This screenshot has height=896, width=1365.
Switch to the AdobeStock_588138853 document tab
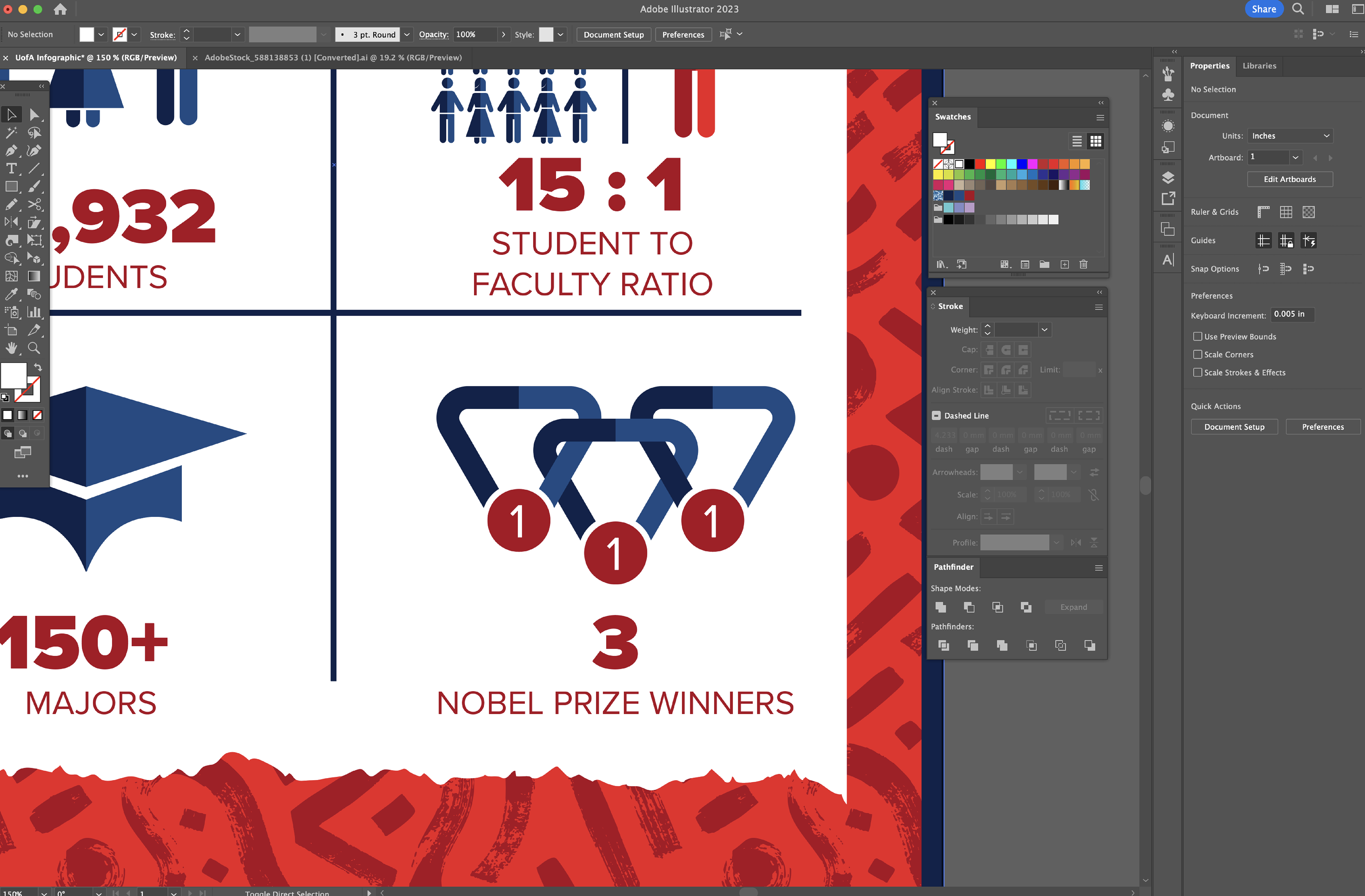(333, 57)
